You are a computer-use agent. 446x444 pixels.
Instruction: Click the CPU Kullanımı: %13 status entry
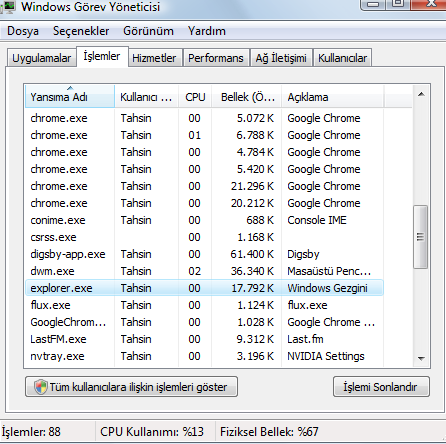click(x=152, y=432)
